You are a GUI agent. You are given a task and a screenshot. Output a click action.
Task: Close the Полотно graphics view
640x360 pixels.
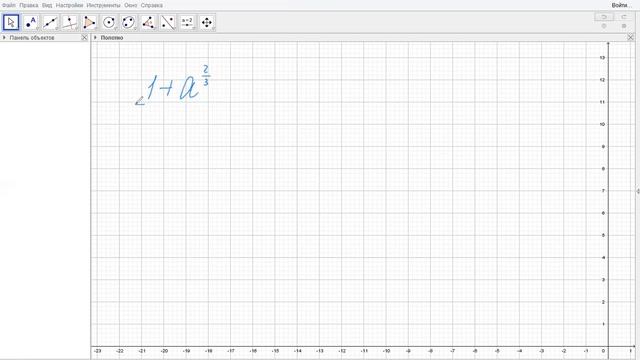pos(631,38)
